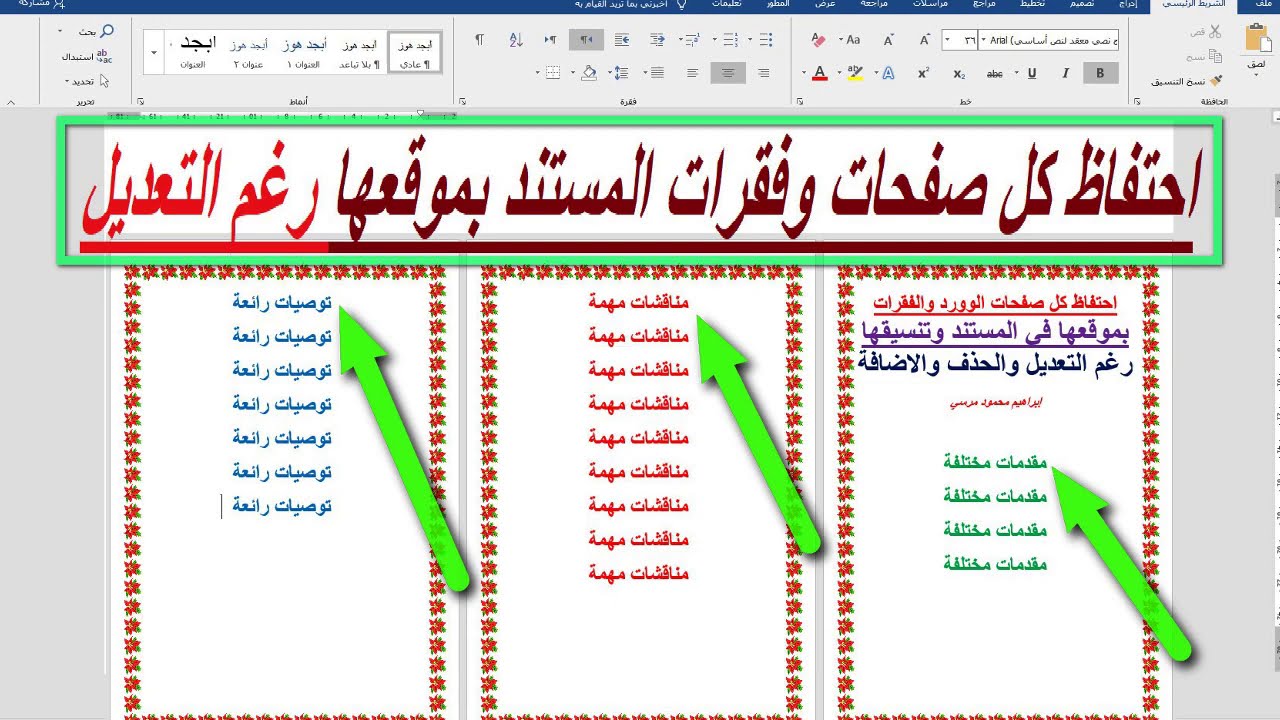Image resolution: width=1280 pixels, height=720 pixels.
Task: Switch to the Insert (إدراج) tab
Action: [1127, 5]
